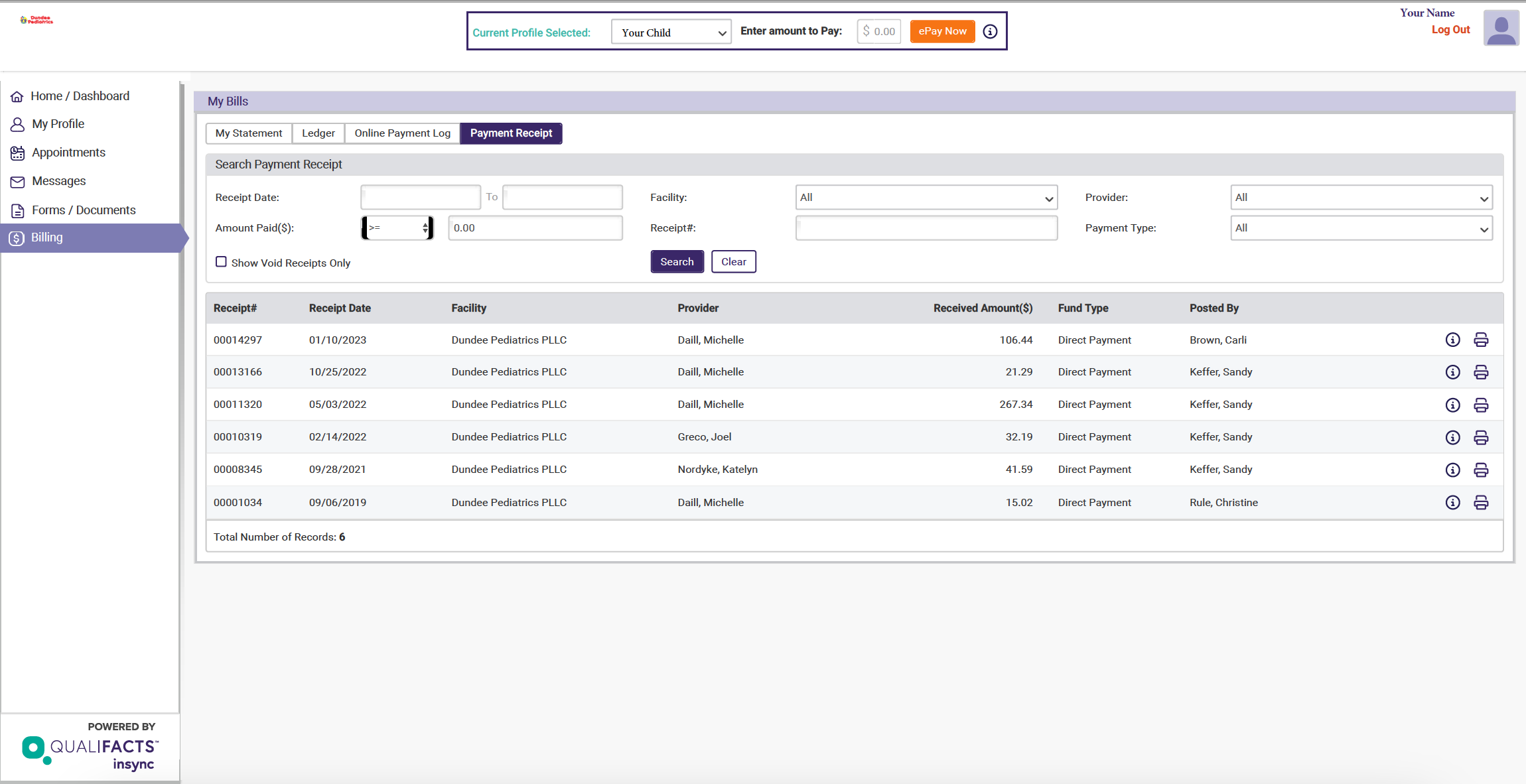Open info icon for receipt 00013166

click(1452, 372)
